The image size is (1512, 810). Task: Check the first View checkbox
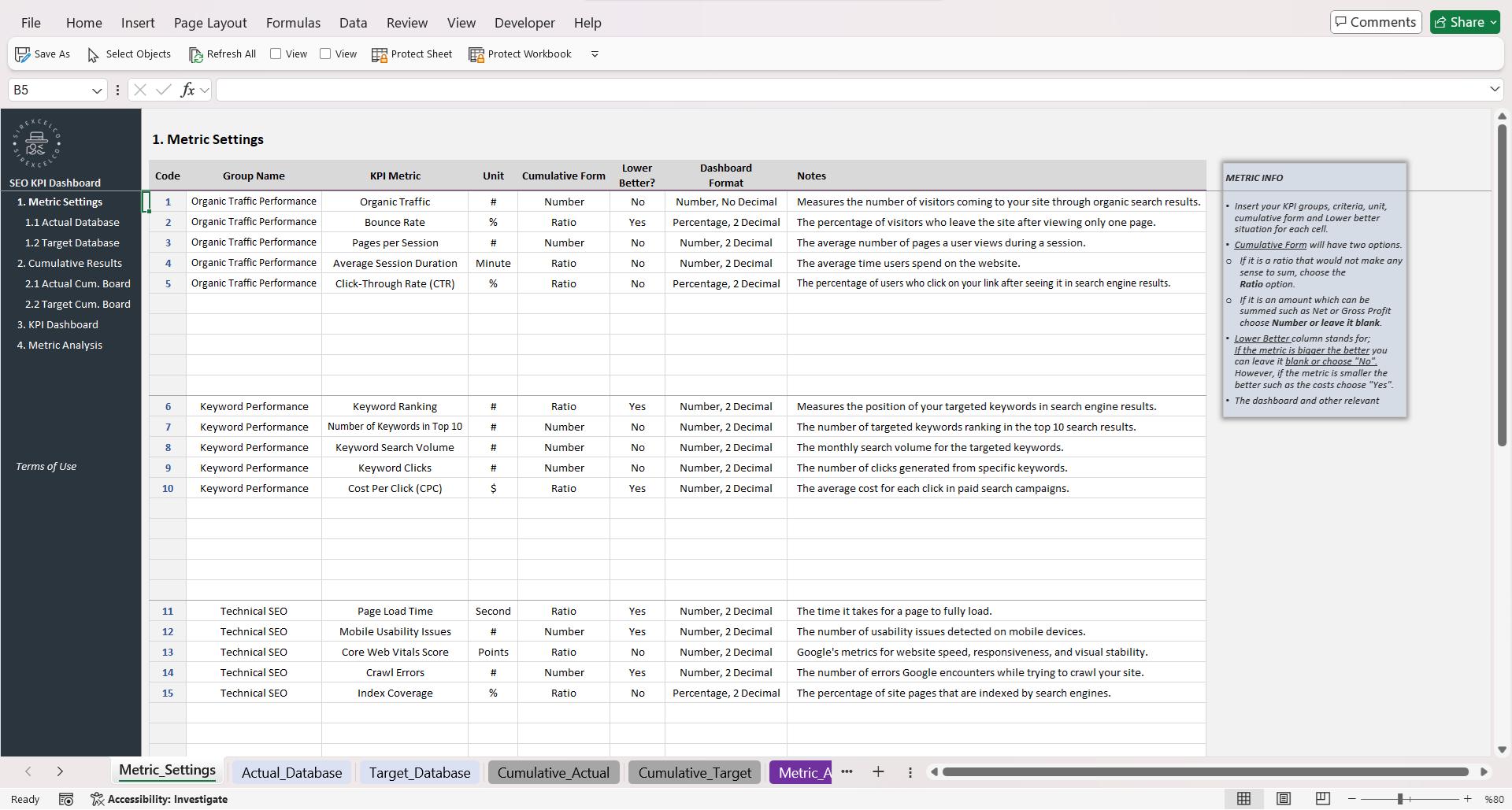(276, 54)
